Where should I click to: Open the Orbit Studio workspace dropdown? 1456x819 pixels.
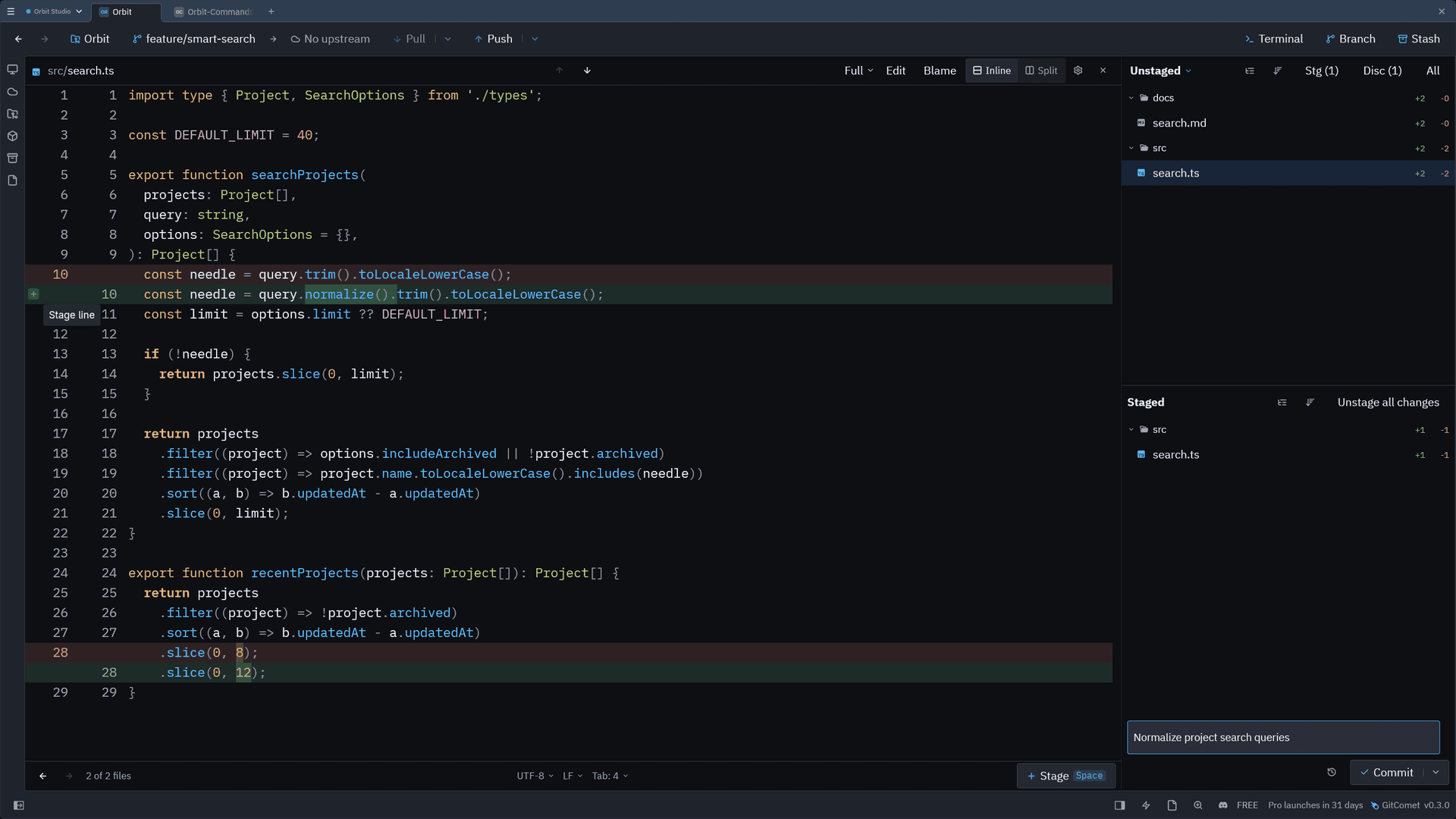pos(53,11)
